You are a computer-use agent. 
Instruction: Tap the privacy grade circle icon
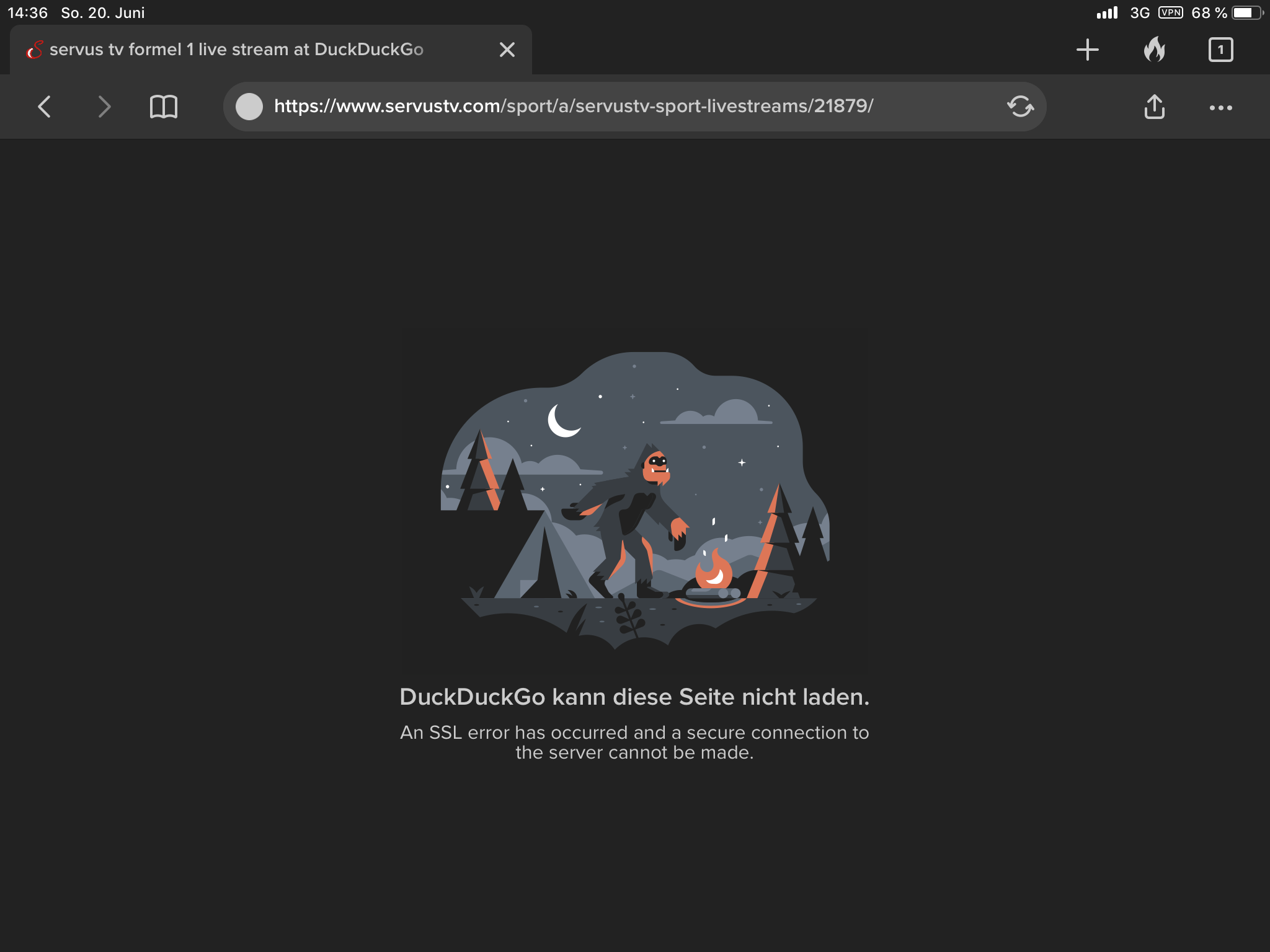[249, 107]
